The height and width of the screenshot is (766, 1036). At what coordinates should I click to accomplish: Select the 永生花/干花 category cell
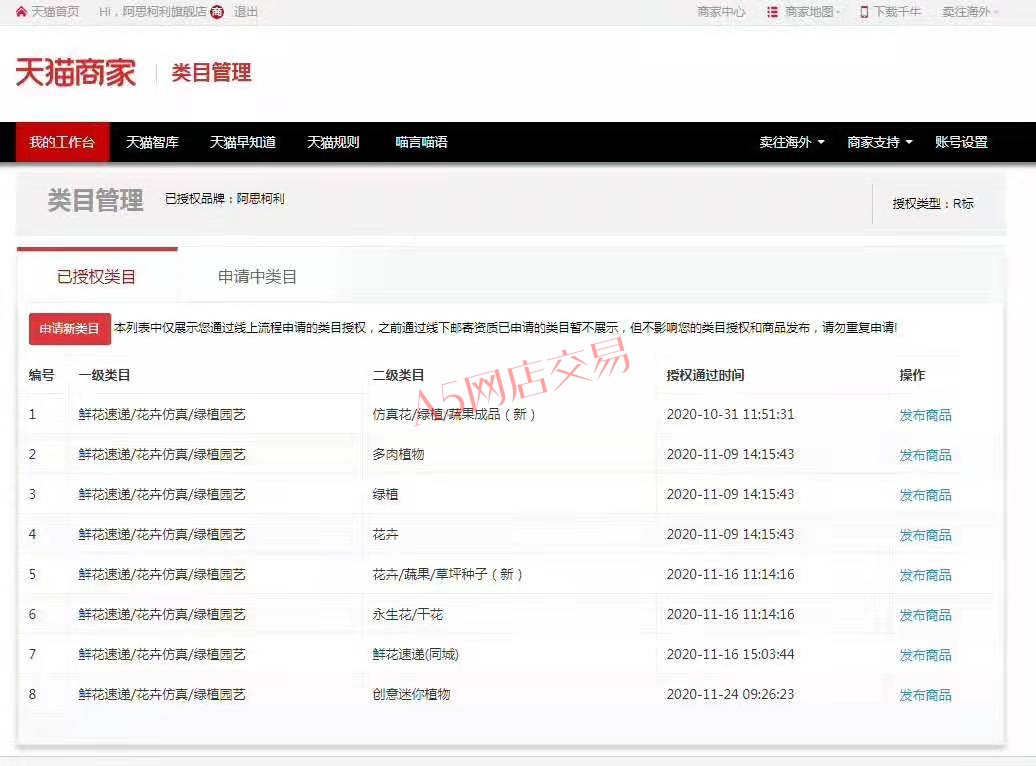[x=408, y=614]
